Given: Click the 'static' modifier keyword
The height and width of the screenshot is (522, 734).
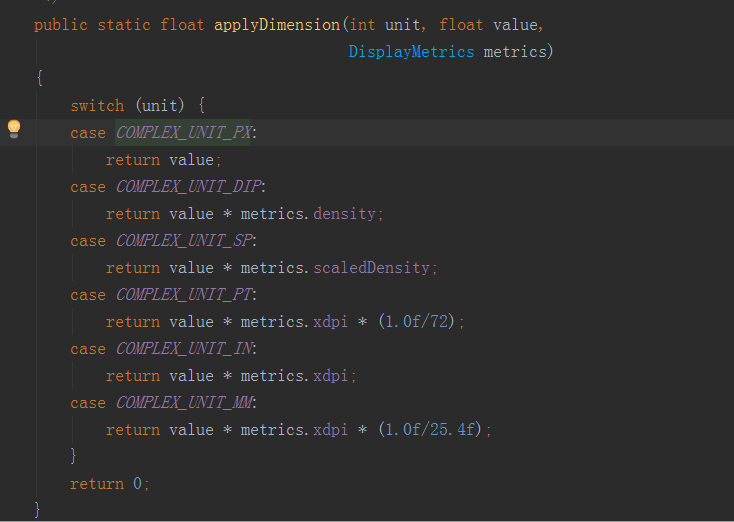Looking at the screenshot, I should click(124, 25).
